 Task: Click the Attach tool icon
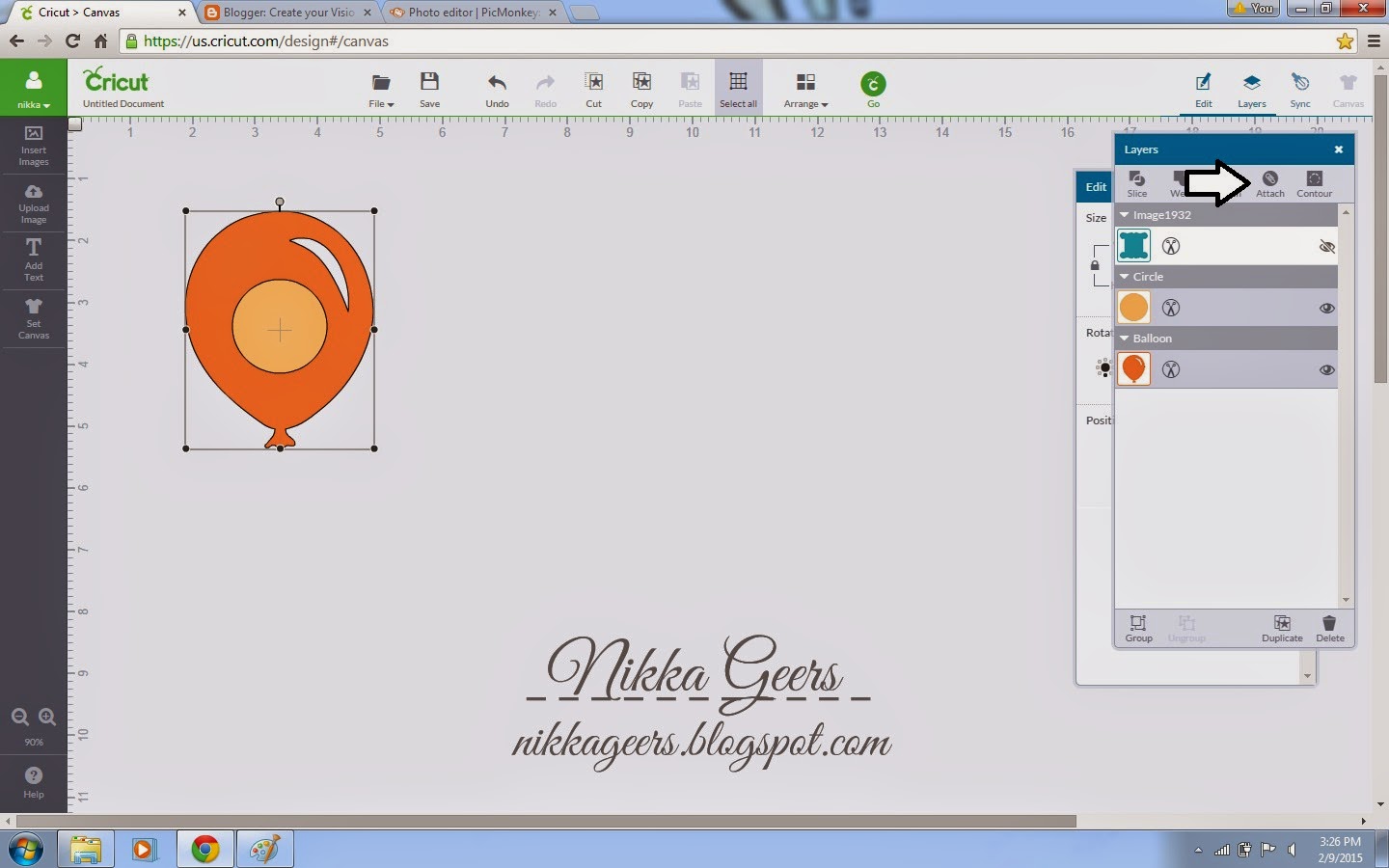[x=1269, y=184]
